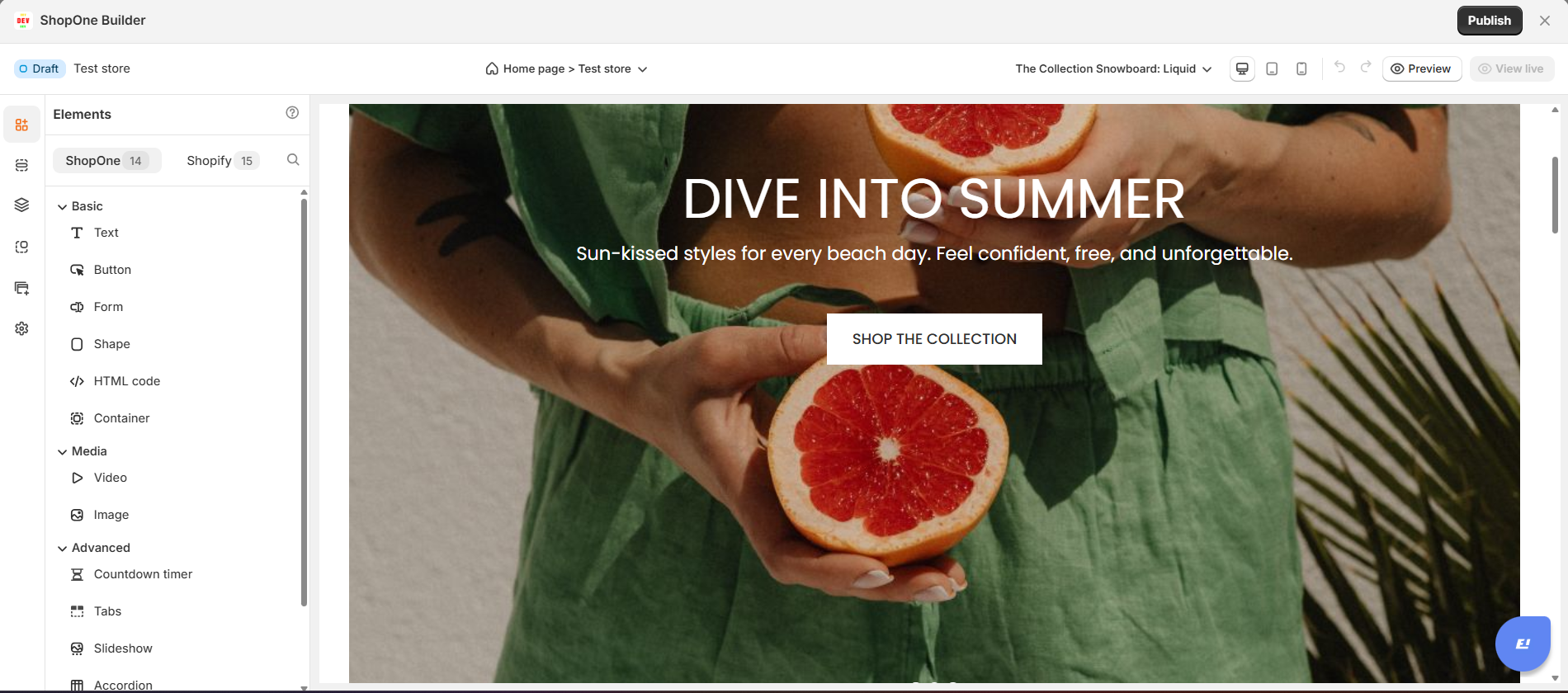Open the Elements panel sidebar icon

pos(22,125)
